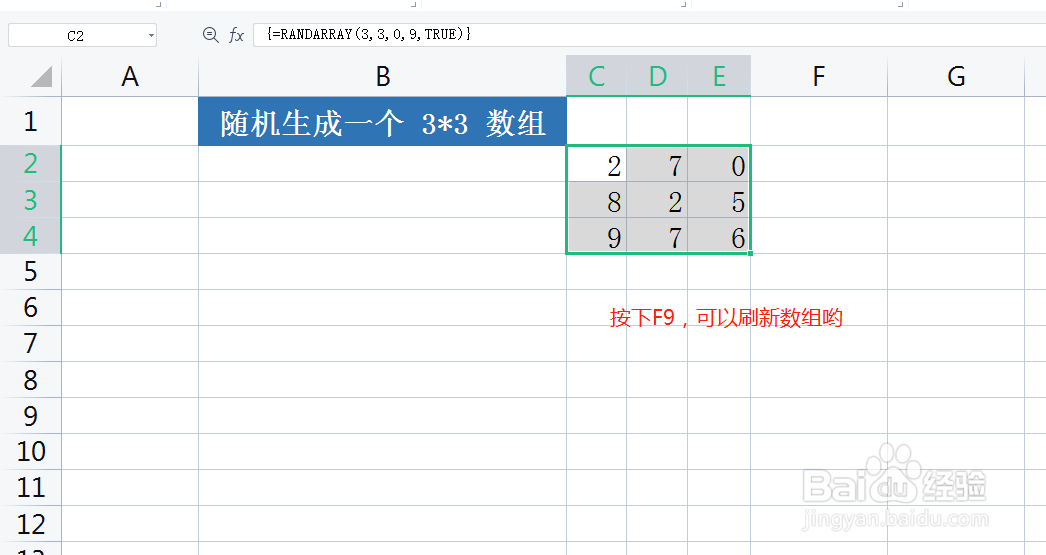Image resolution: width=1046 pixels, height=555 pixels.
Task: Select row 10 header
Action: 31,452
